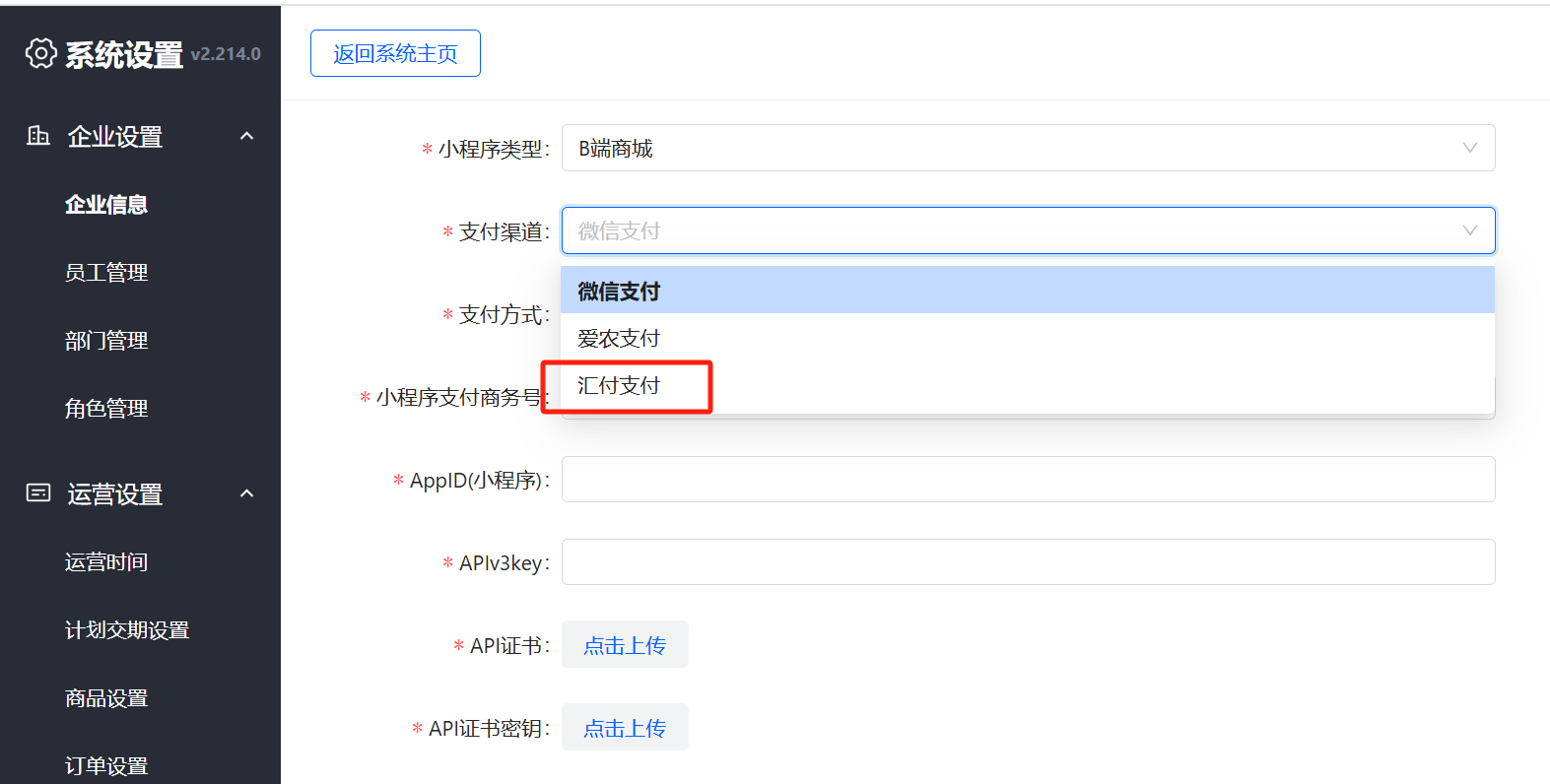Screen dimensions: 1550x784
Task: Click the 运营设置 panel icon
Action: (x=38, y=492)
